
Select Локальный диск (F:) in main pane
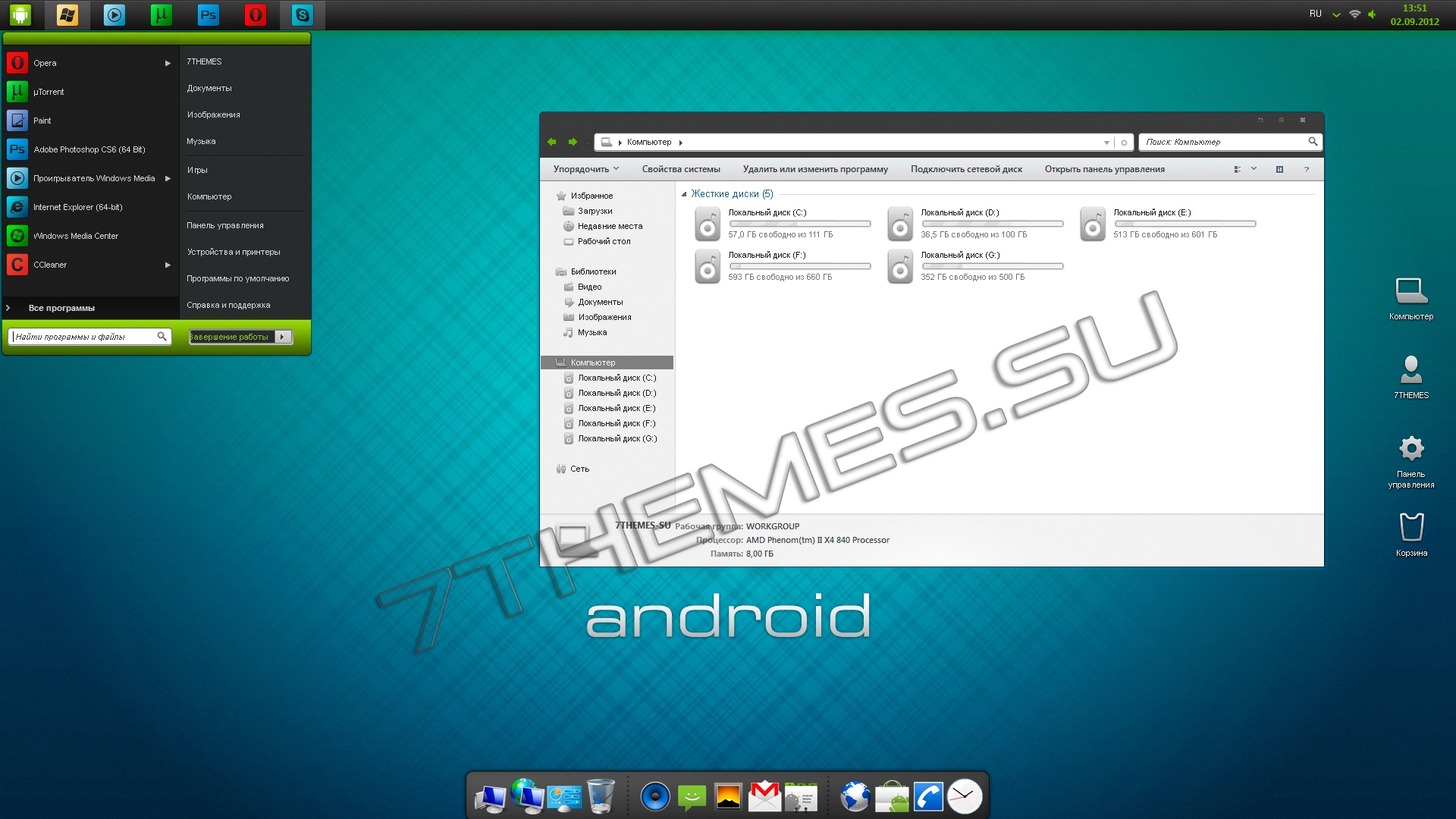click(x=782, y=266)
